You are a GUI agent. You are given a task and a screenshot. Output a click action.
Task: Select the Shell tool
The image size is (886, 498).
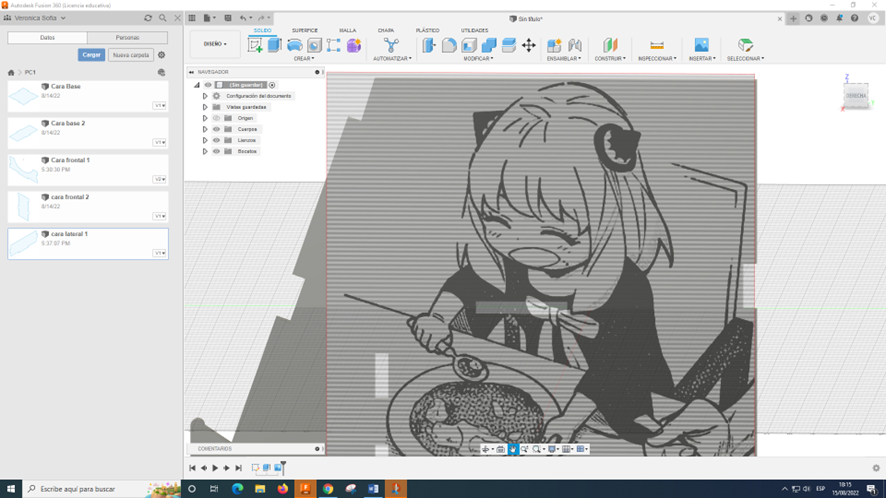coord(469,45)
